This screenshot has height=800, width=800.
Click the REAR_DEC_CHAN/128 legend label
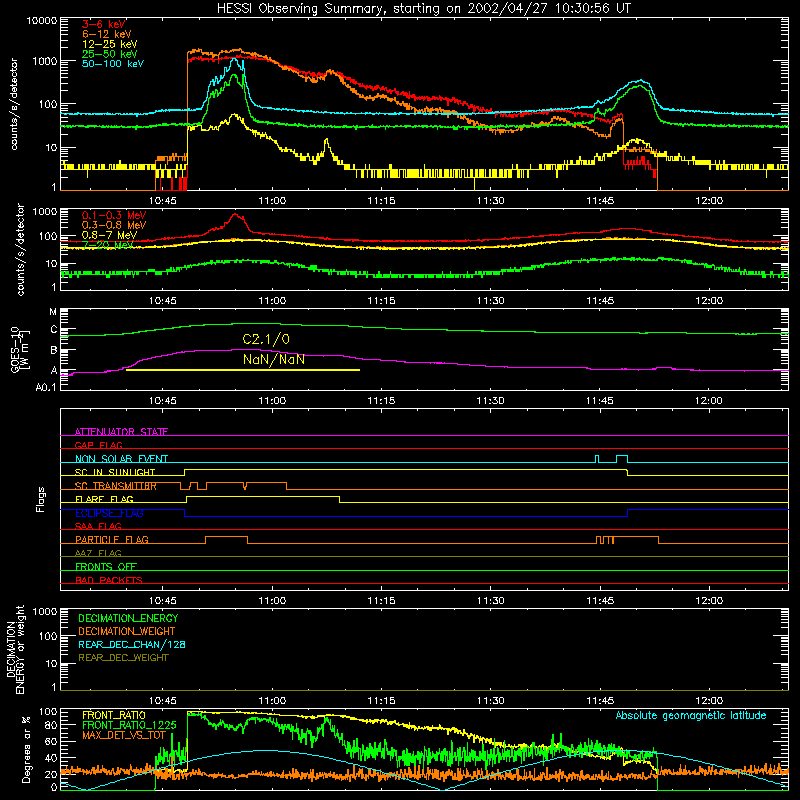click(x=132, y=644)
